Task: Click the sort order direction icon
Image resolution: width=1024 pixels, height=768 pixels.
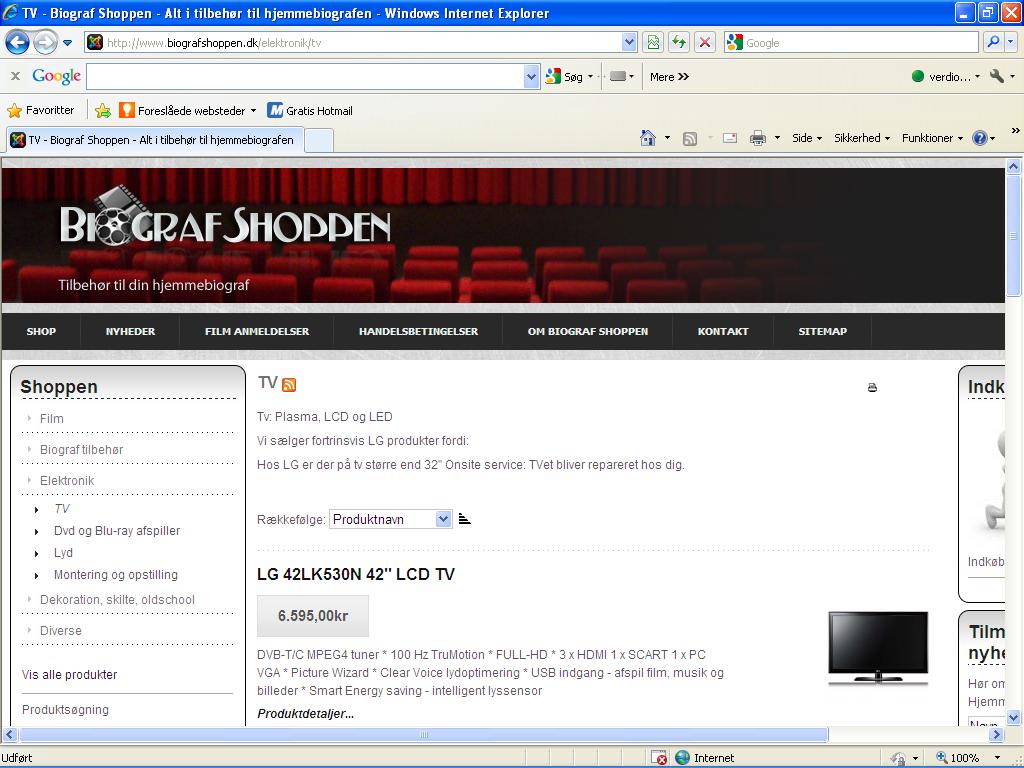Action: [464, 519]
